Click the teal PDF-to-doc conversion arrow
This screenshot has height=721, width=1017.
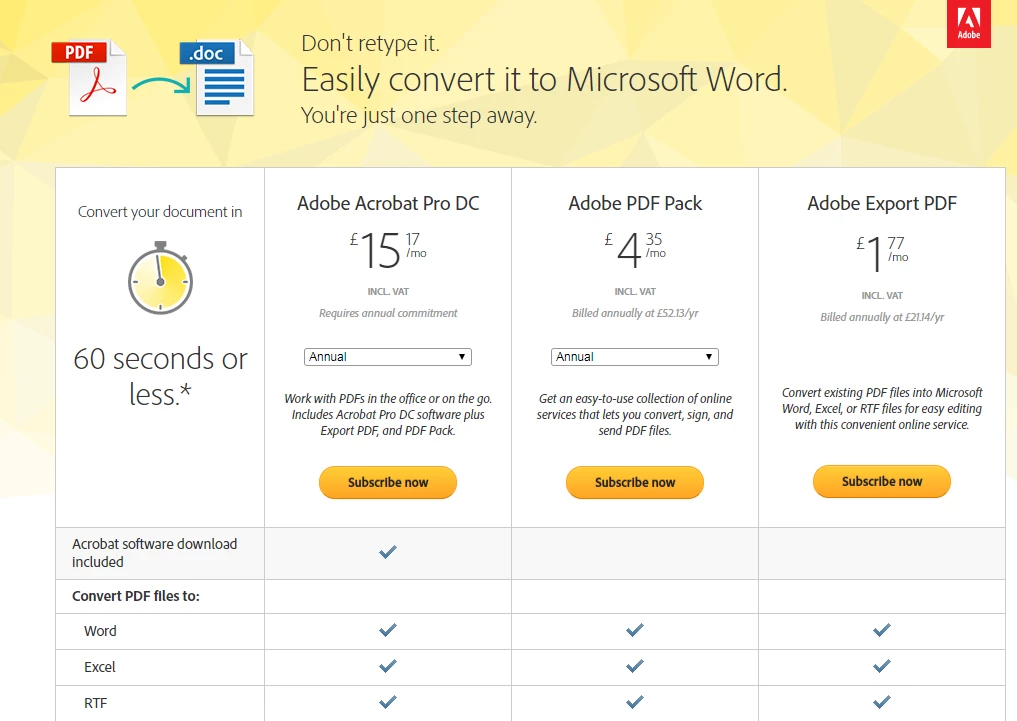(x=161, y=86)
